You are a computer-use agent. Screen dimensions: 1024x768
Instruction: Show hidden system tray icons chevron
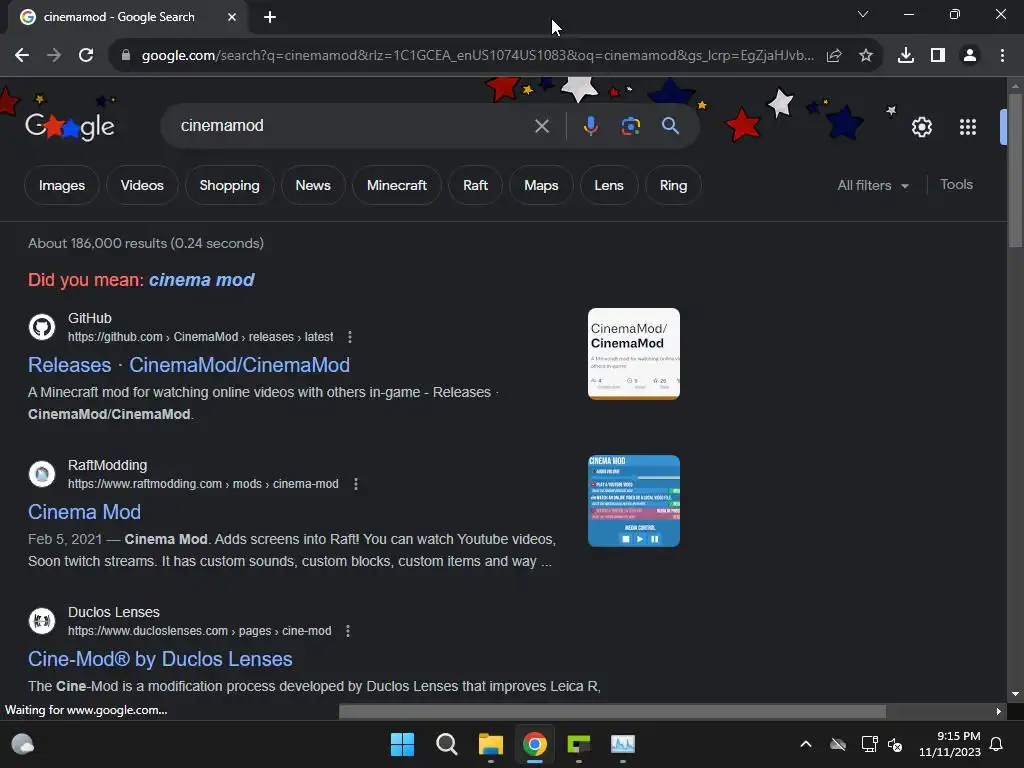tap(806, 744)
